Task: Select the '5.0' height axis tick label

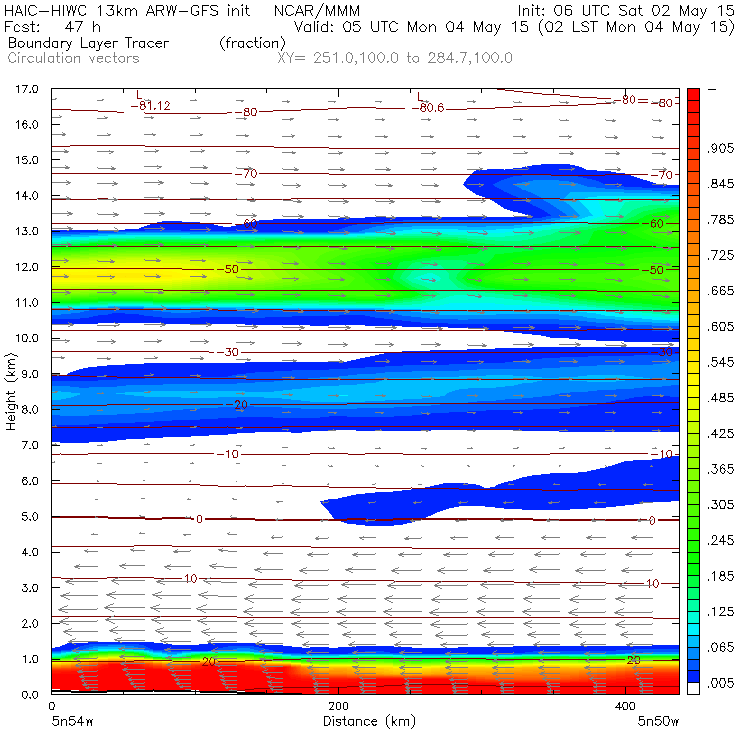Action: [30, 517]
